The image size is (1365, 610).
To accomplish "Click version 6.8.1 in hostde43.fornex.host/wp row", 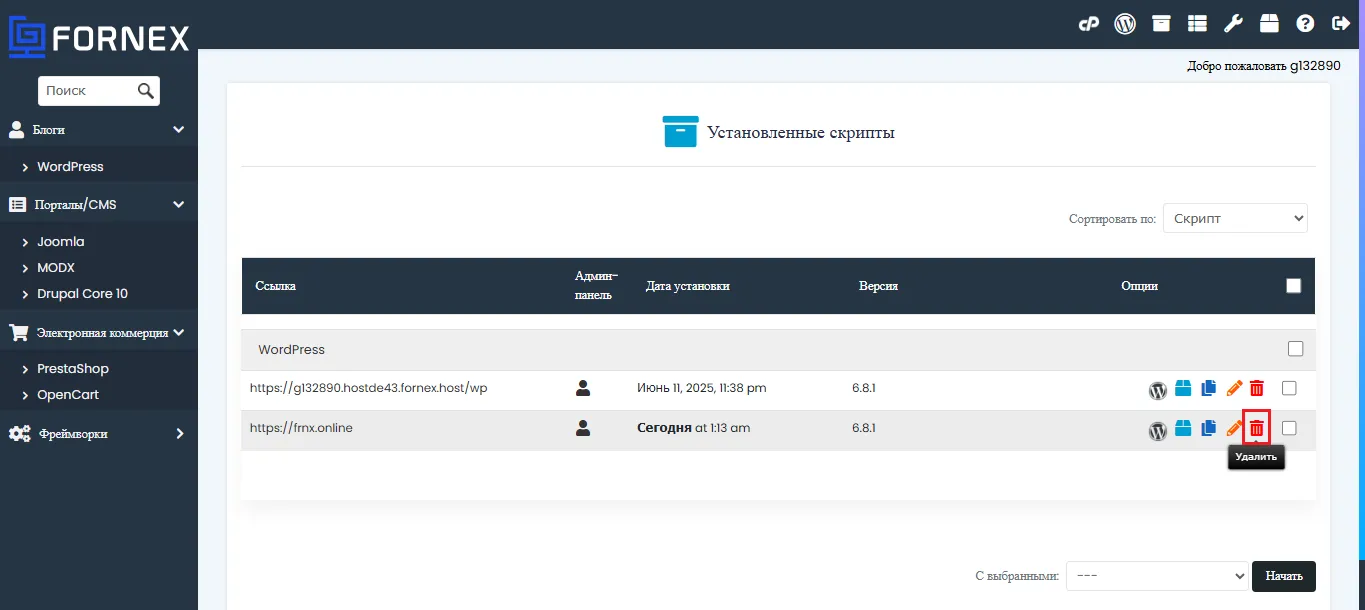I will pyautogui.click(x=864, y=388).
